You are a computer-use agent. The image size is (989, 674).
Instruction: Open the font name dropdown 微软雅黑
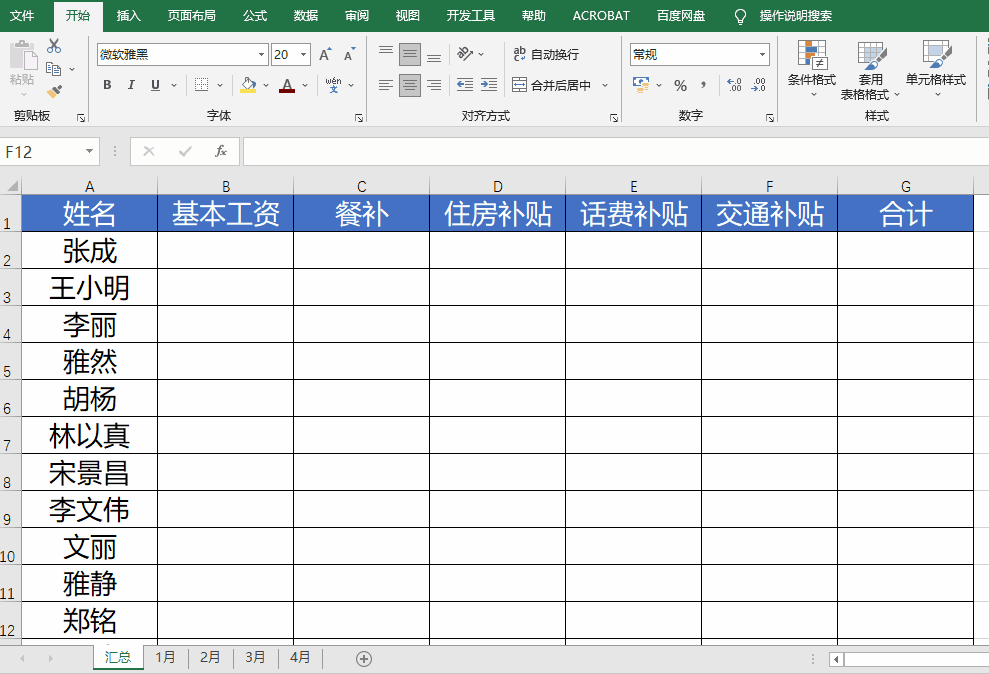point(261,55)
